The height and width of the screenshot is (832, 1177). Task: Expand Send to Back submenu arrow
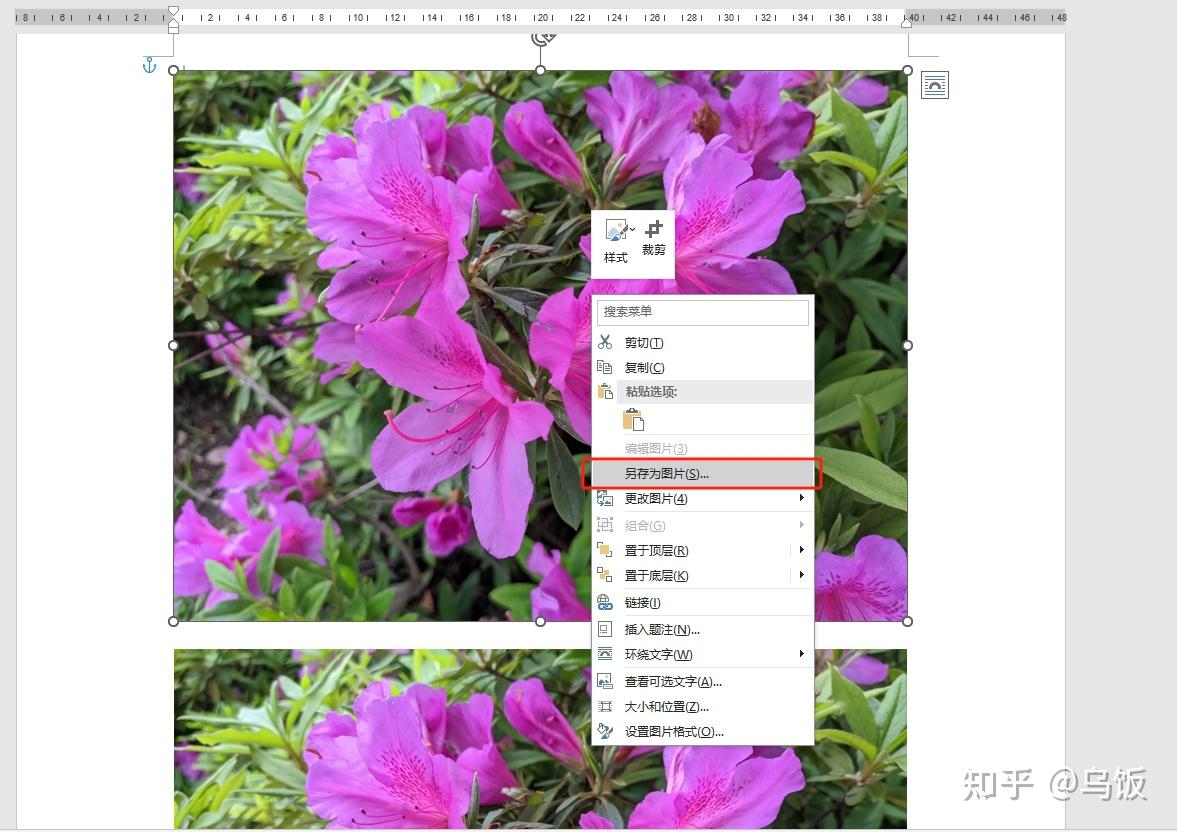pyautogui.click(x=802, y=575)
